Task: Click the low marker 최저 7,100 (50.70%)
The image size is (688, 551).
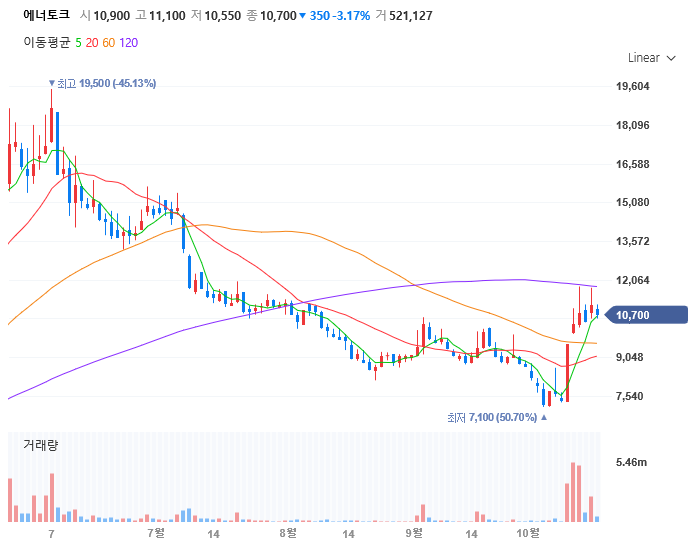Action: click(x=497, y=417)
